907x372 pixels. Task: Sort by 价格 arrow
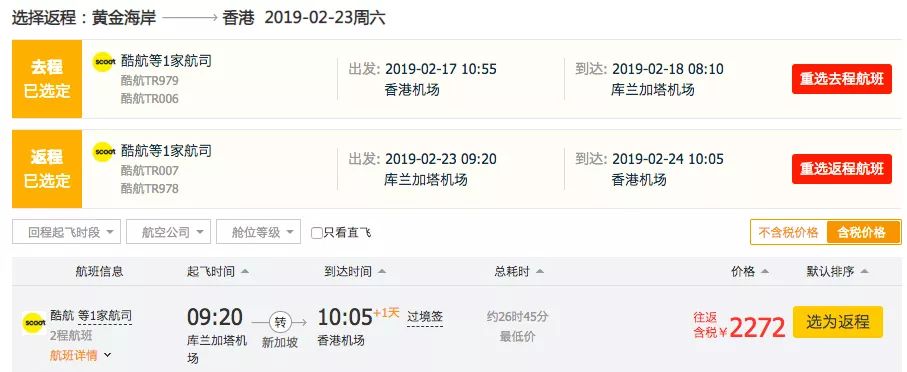pos(765,271)
